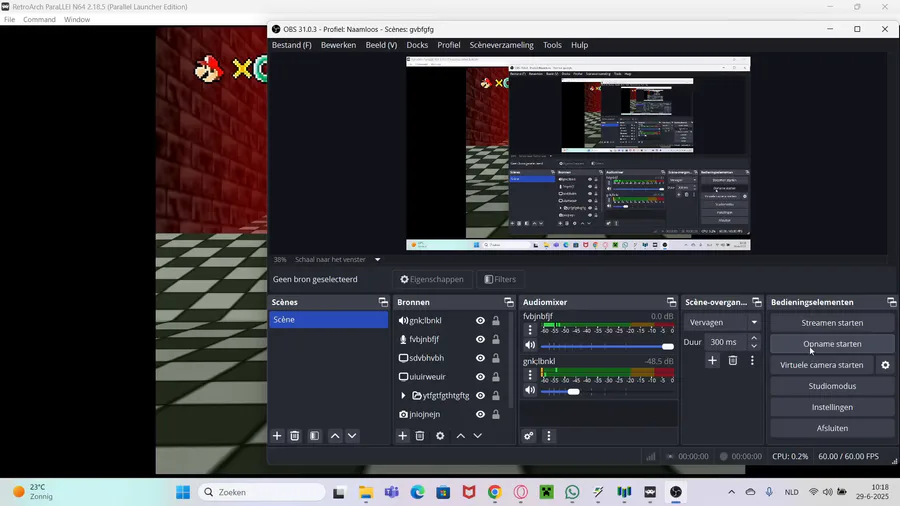900x506 pixels.
Task: Click Streamen starten button
Action: pyautogui.click(x=832, y=323)
